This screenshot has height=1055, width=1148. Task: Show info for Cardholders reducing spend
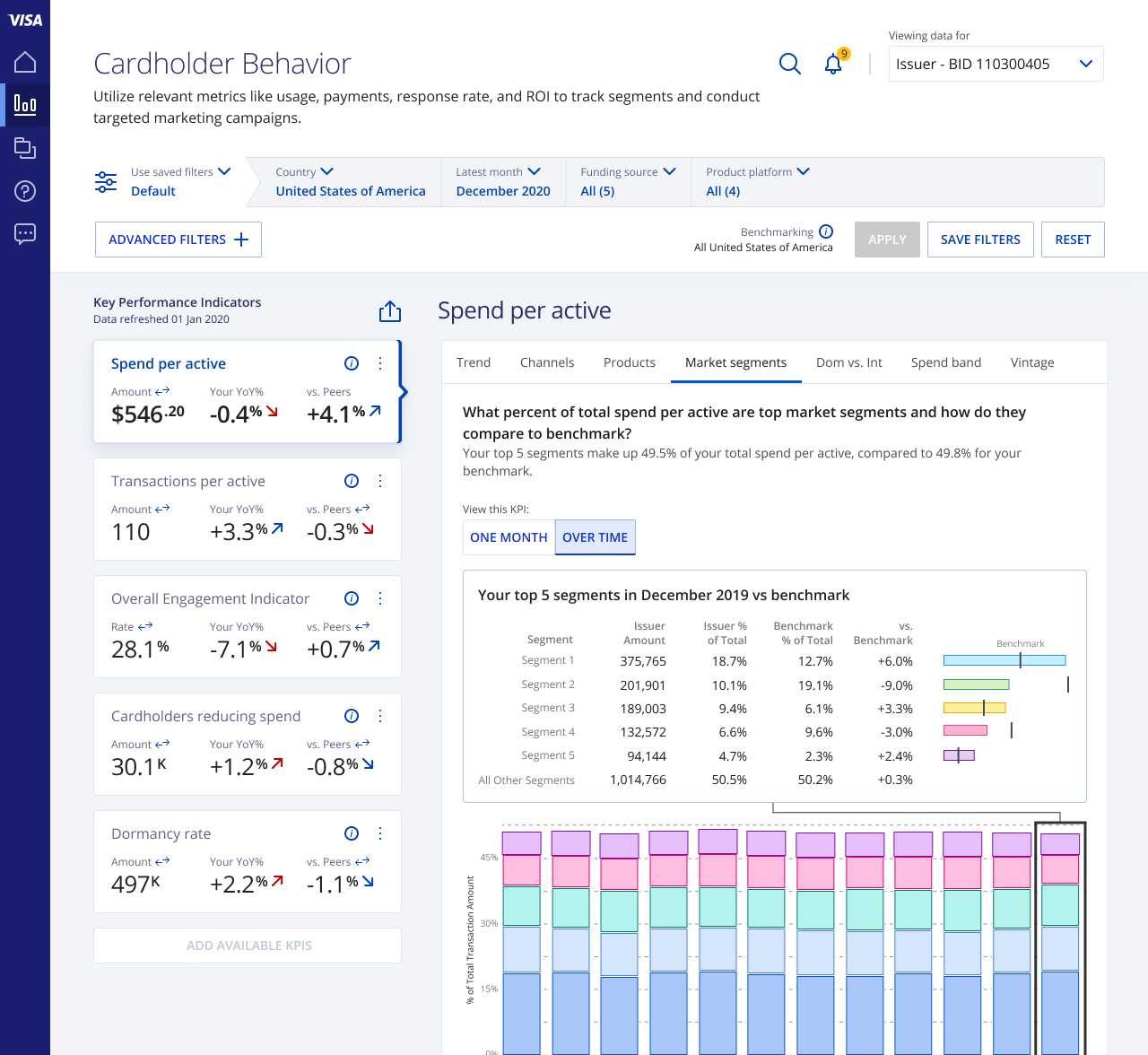click(x=352, y=716)
